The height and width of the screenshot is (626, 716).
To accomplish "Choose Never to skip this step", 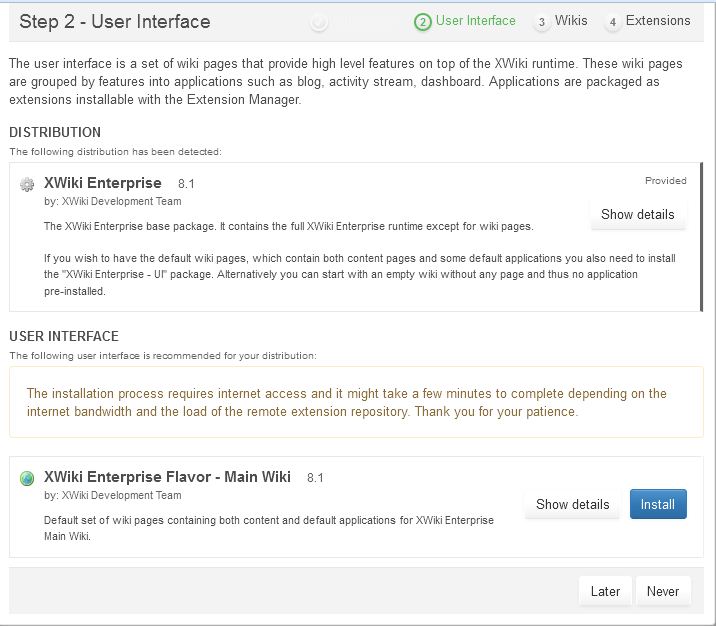I will click(x=663, y=591).
